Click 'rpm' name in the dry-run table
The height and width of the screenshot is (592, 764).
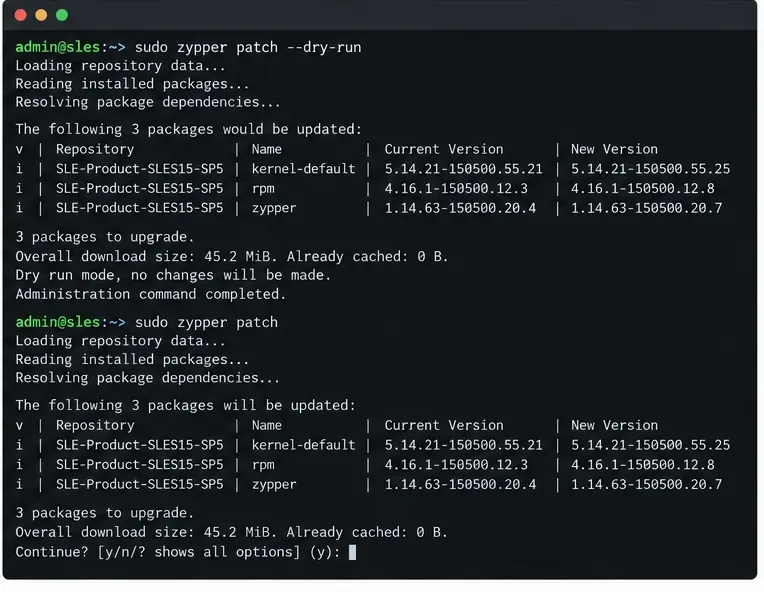(x=263, y=189)
